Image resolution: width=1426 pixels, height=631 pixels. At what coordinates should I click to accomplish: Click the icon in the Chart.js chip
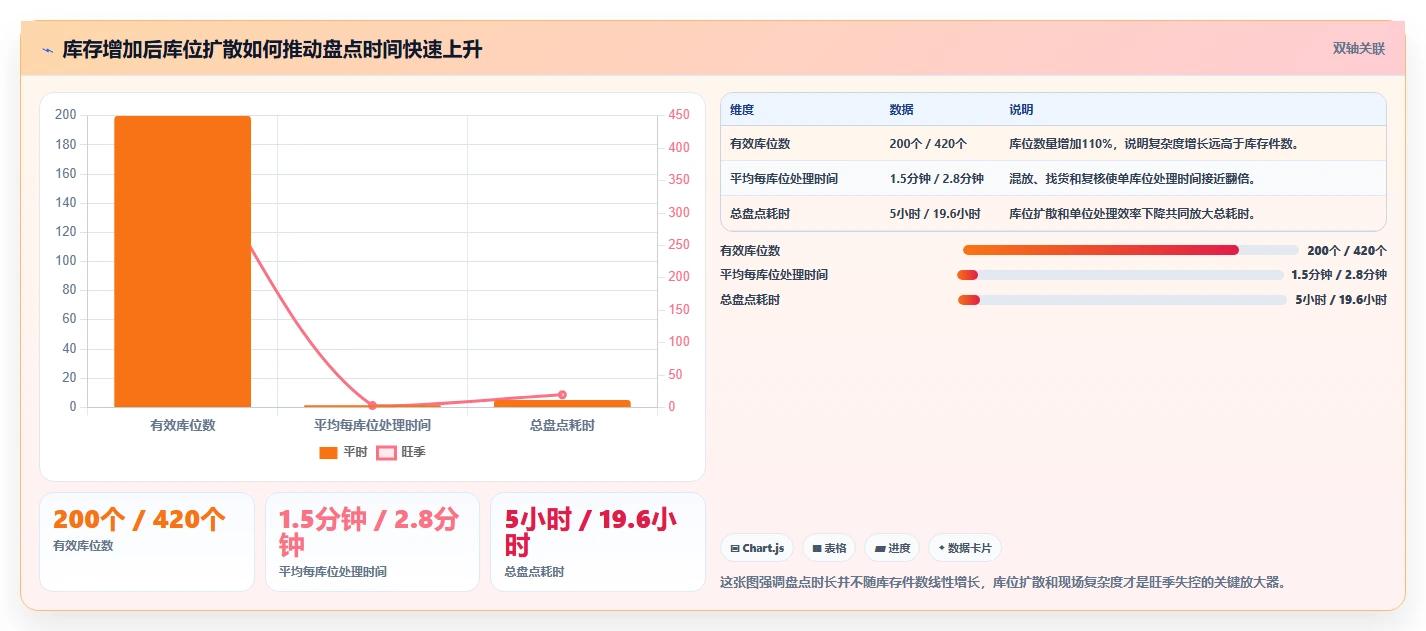click(x=735, y=548)
